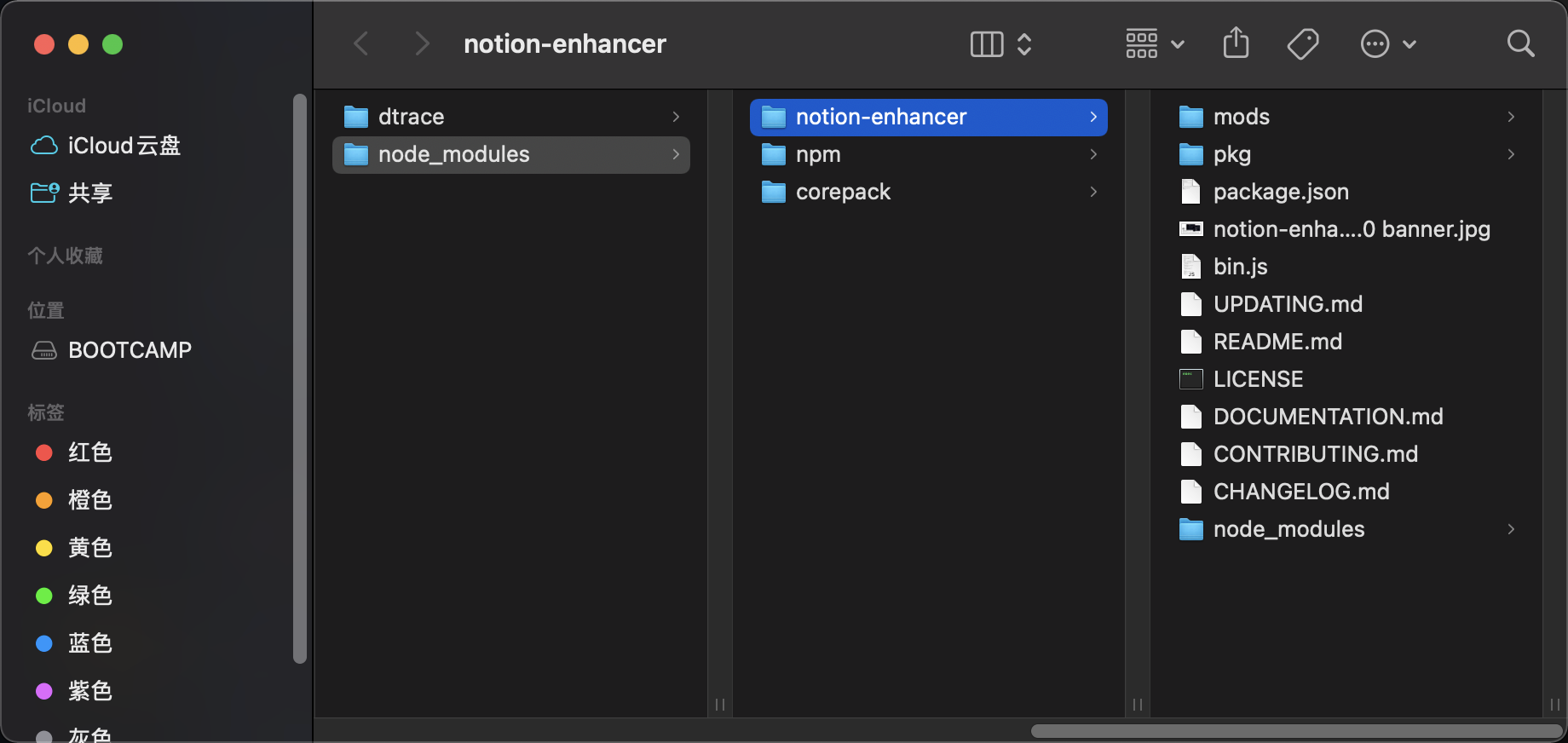Viewport: 1568px width, 743px height.
Task: Click the horizontal scrollbar at the bottom
Action: coord(1296,731)
